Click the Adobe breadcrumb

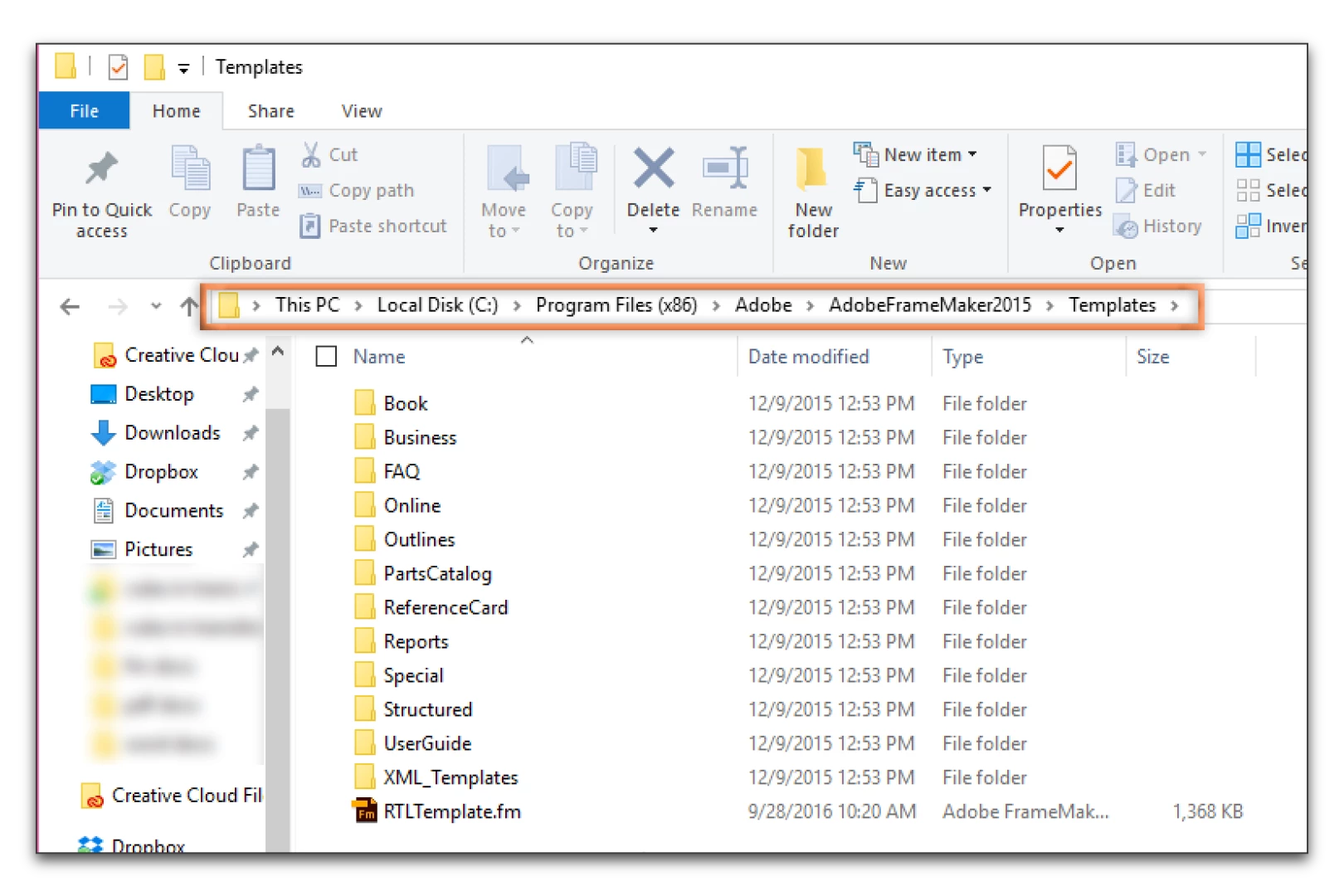tap(763, 305)
